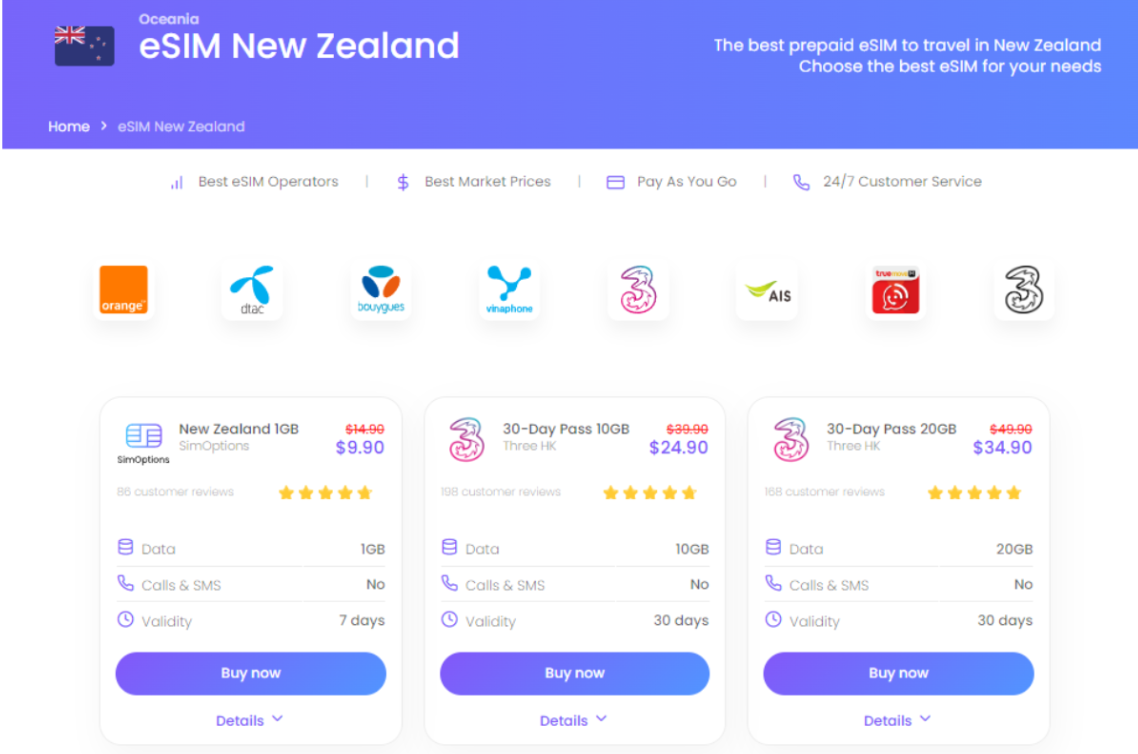Select the Vinaphone operator logo
1138x754 pixels.
click(x=509, y=290)
